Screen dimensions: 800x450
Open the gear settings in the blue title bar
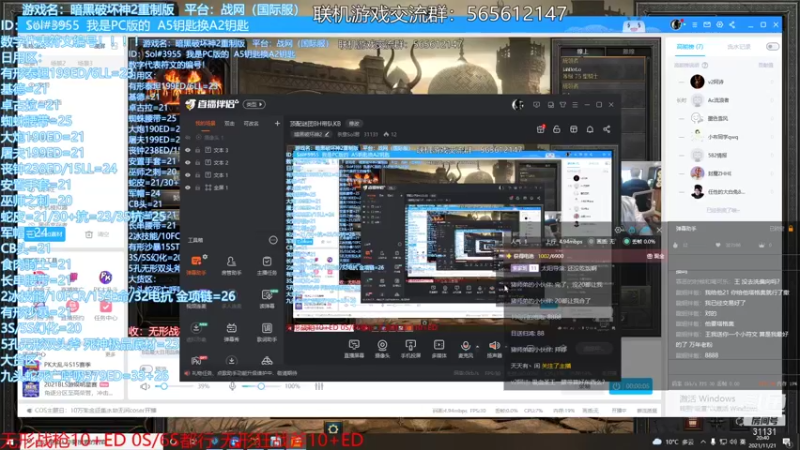(719, 24)
